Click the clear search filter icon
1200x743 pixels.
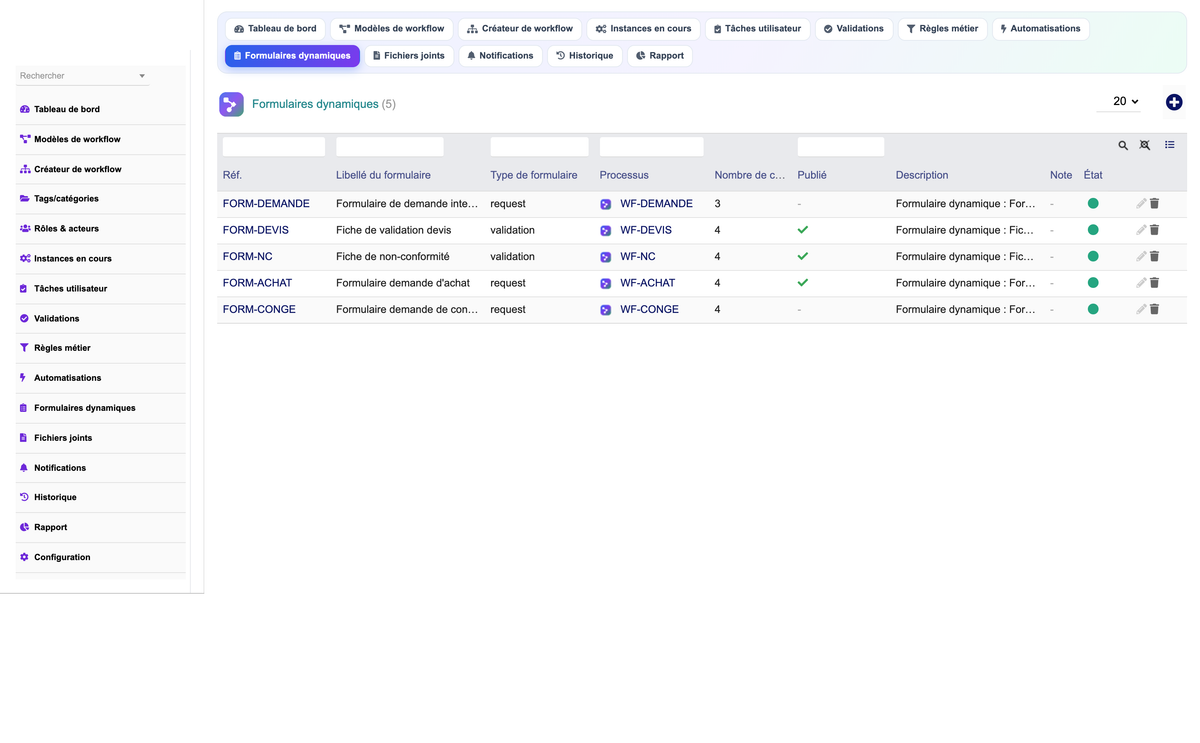point(1145,146)
